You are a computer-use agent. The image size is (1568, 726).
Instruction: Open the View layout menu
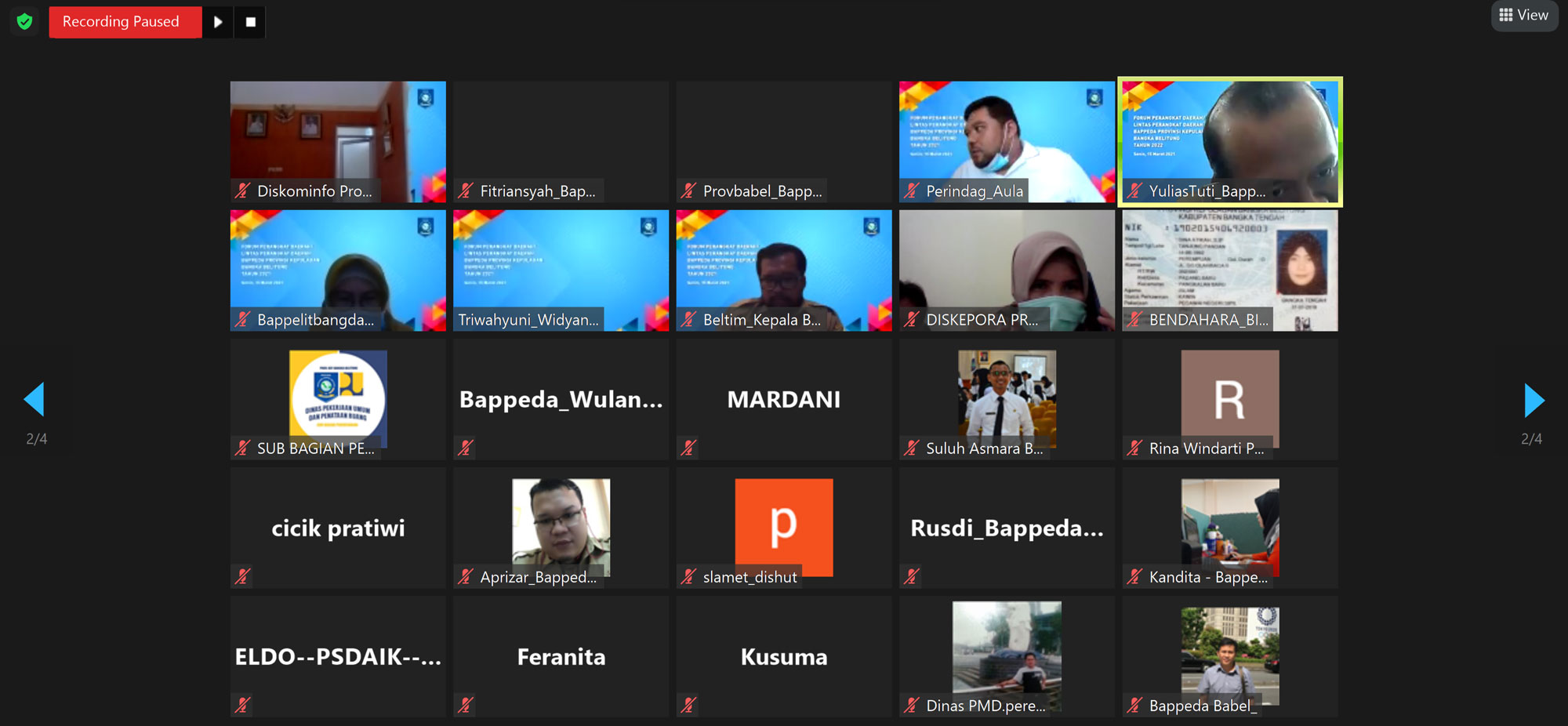[1524, 16]
